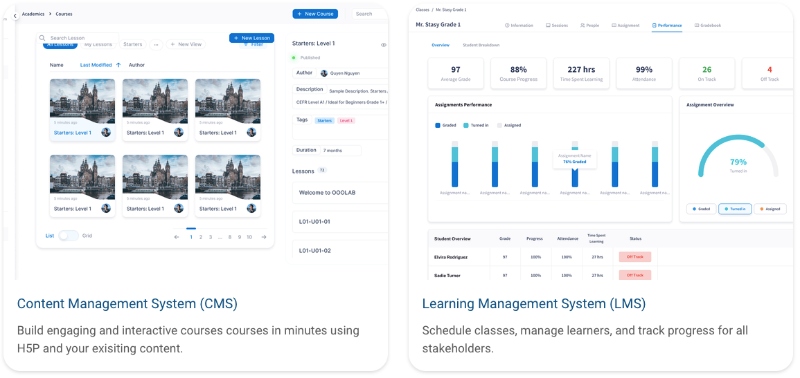Click the Courses breadcrumb

pyautogui.click(x=64, y=14)
